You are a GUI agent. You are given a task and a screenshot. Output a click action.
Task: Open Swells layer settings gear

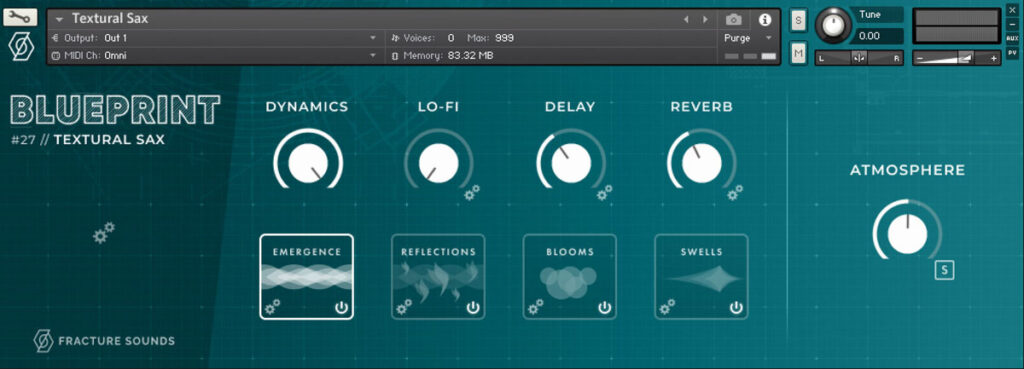coord(667,307)
